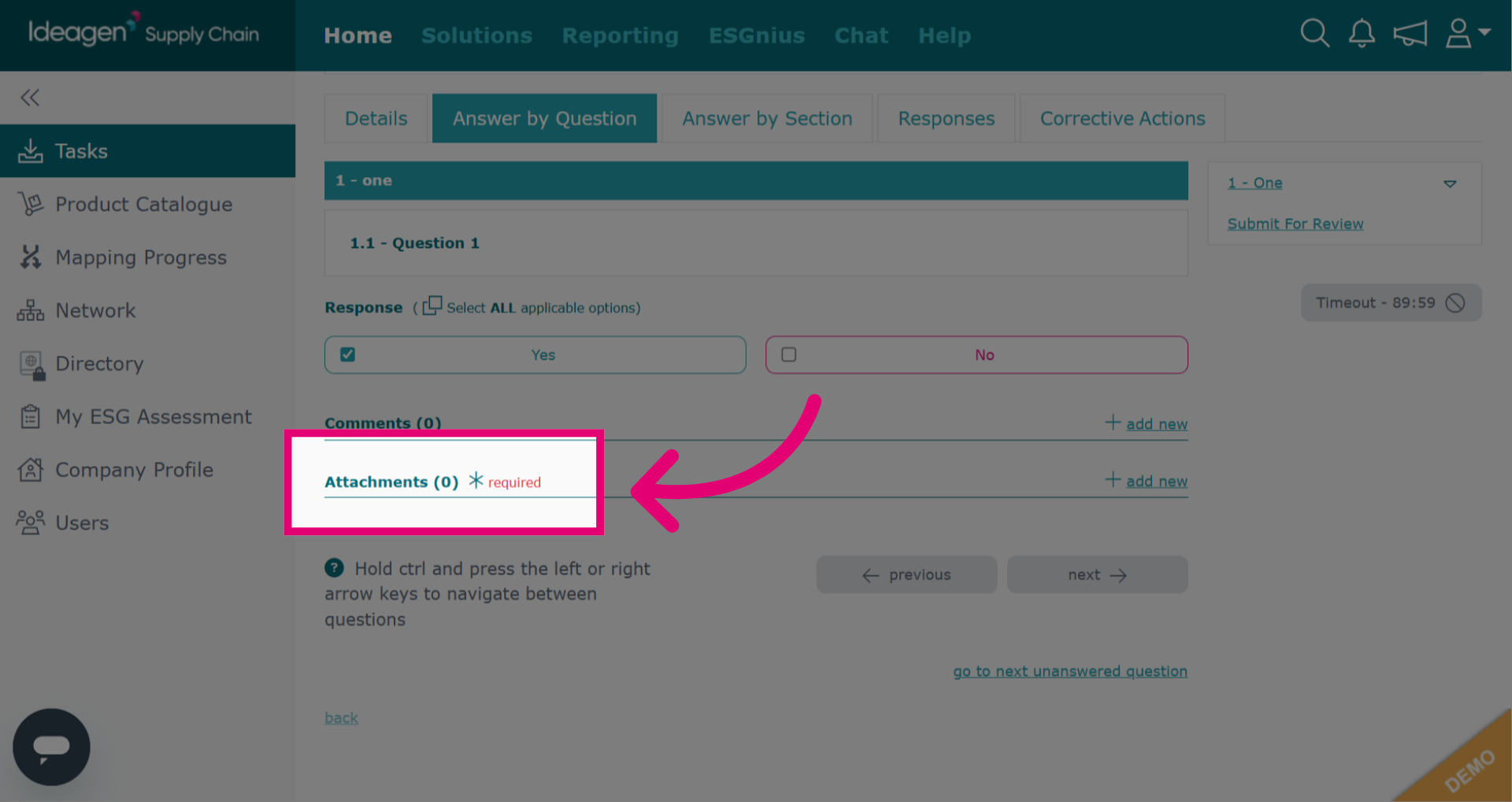
Task: Click plus icon for Comments add new
Action: point(1113,423)
